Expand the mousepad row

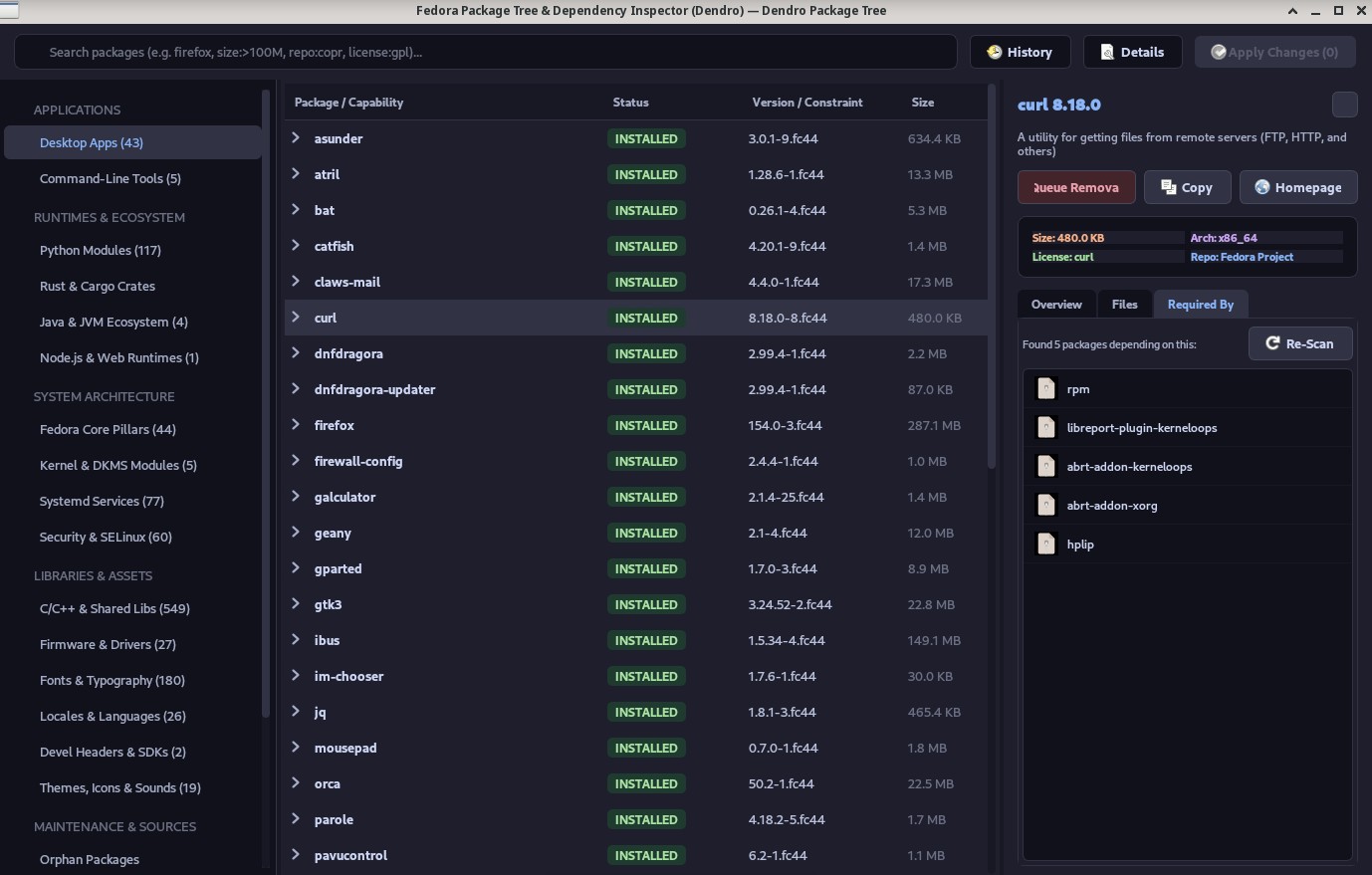pyautogui.click(x=296, y=748)
